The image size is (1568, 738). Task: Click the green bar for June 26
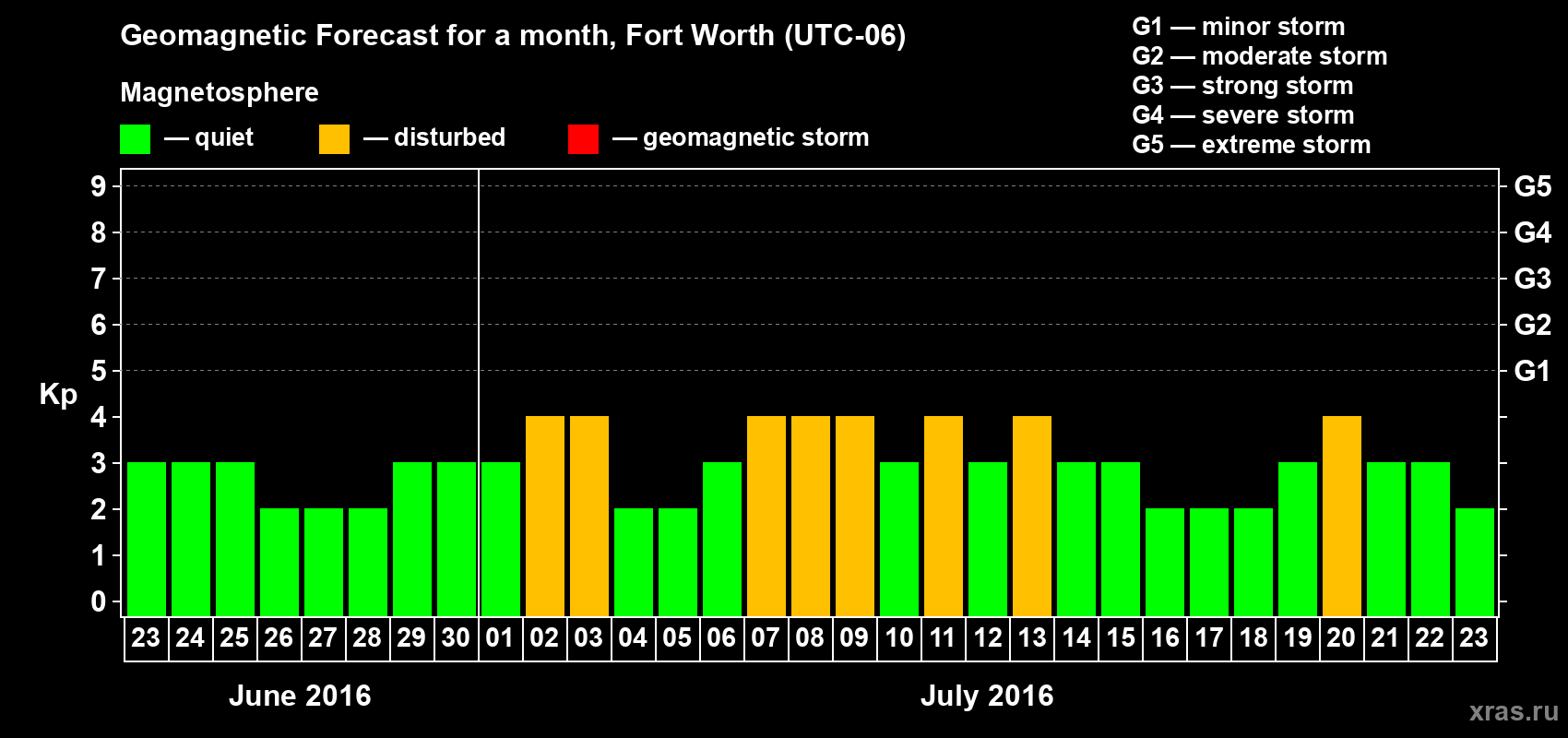pyautogui.click(x=279, y=562)
